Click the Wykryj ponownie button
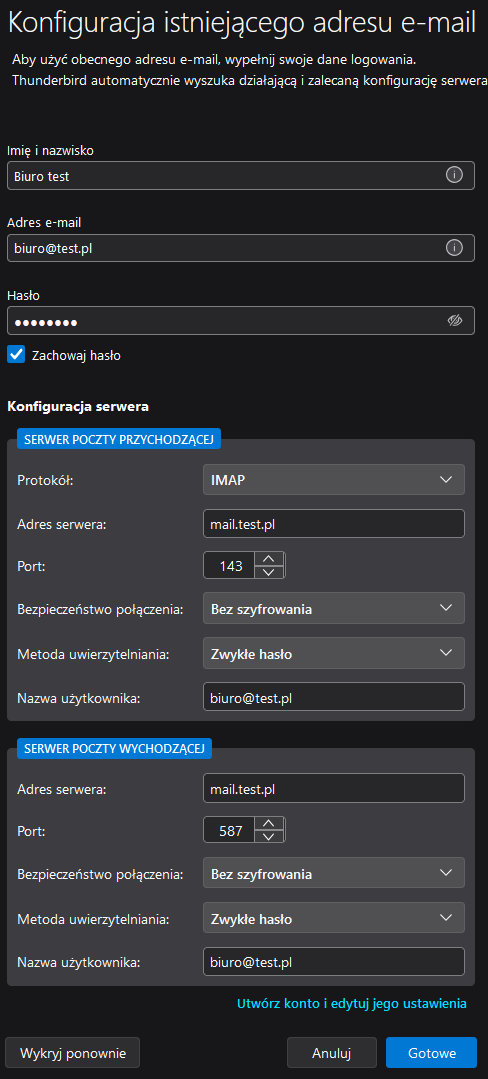Screen dimensions: 488x1079 (73, 1053)
